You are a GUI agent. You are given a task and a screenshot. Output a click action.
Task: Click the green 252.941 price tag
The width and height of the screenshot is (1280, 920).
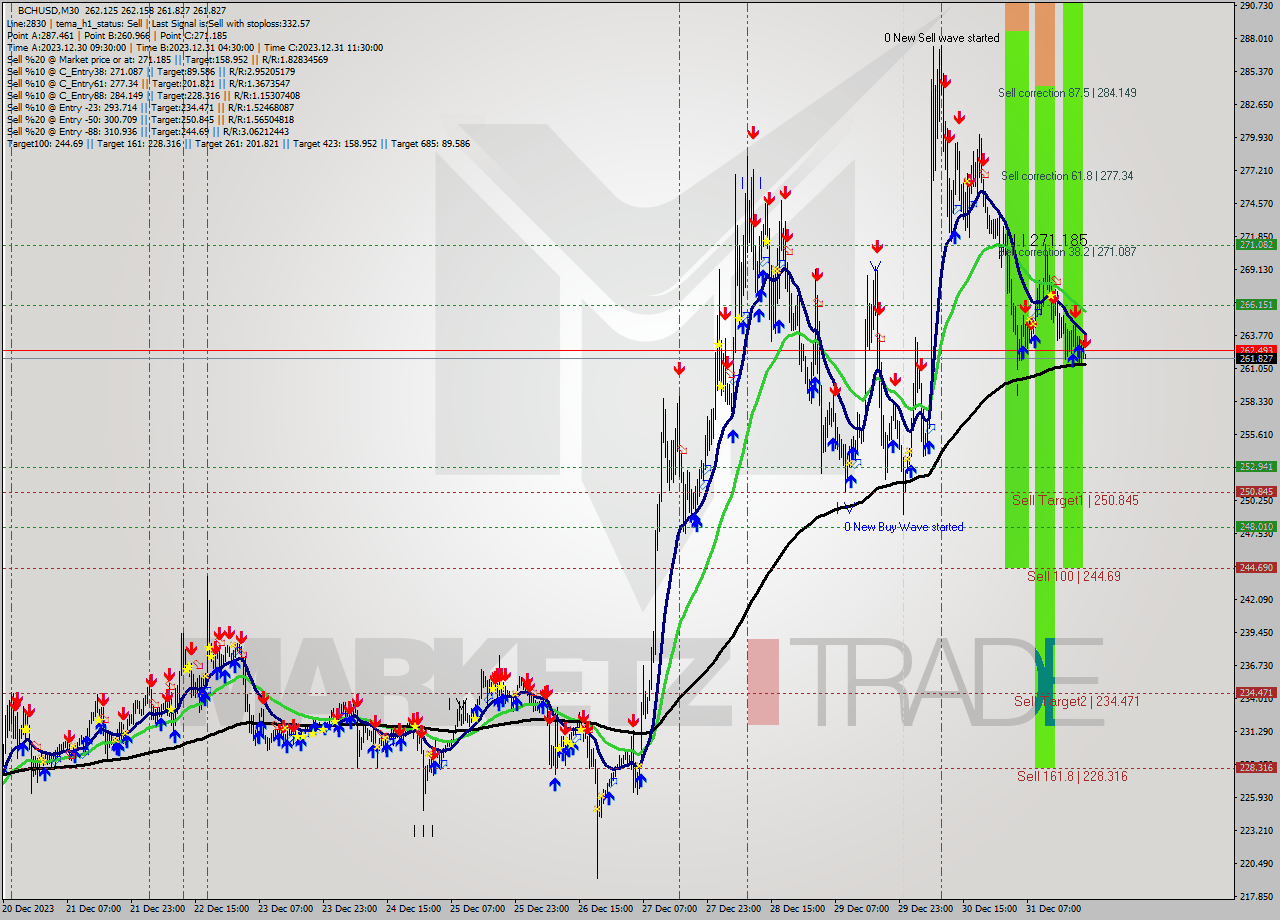click(1256, 466)
